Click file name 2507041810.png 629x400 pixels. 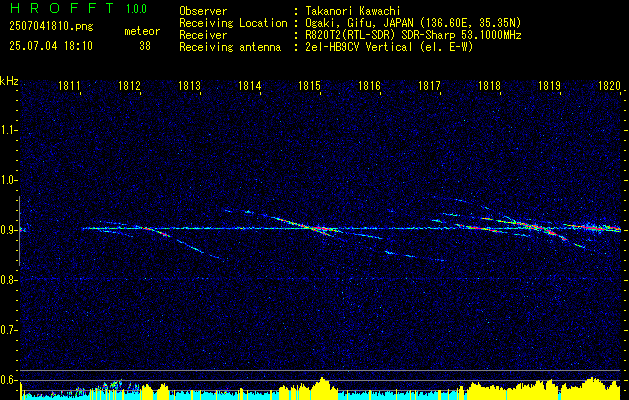51,27
